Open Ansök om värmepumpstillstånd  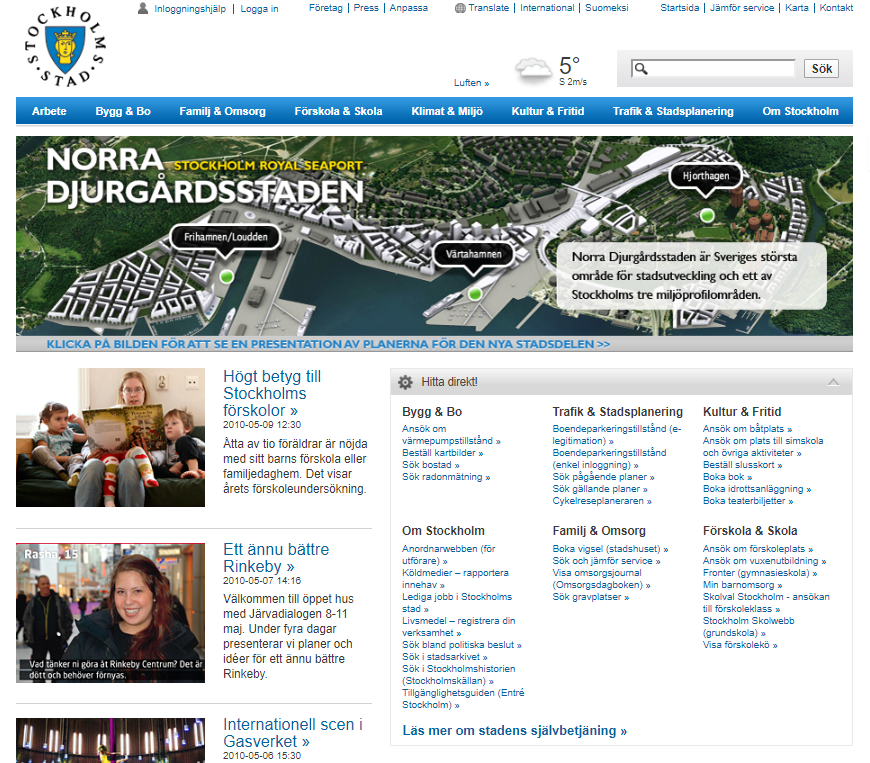(451, 434)
